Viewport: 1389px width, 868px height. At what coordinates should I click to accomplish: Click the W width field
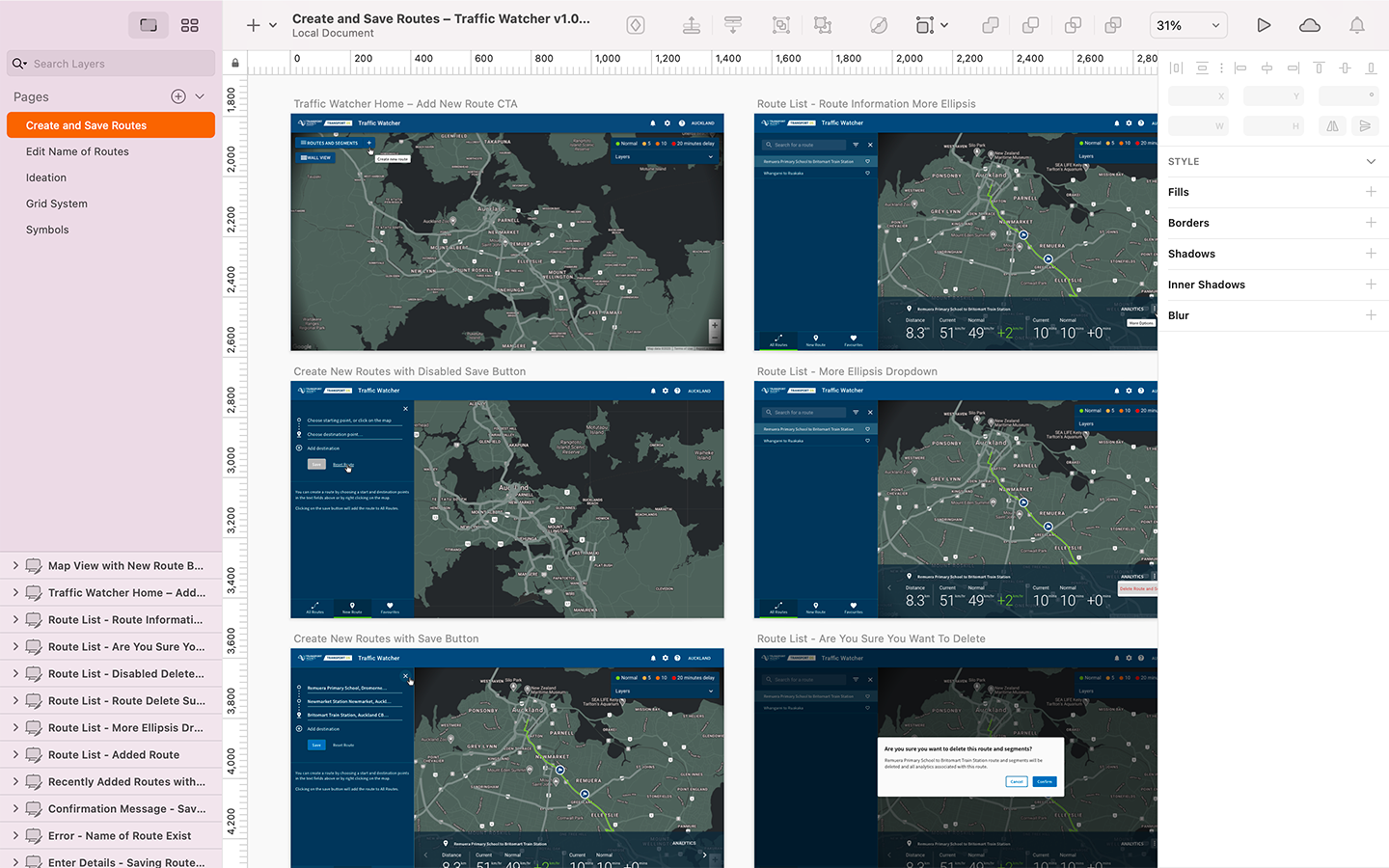coord(1198,126)
